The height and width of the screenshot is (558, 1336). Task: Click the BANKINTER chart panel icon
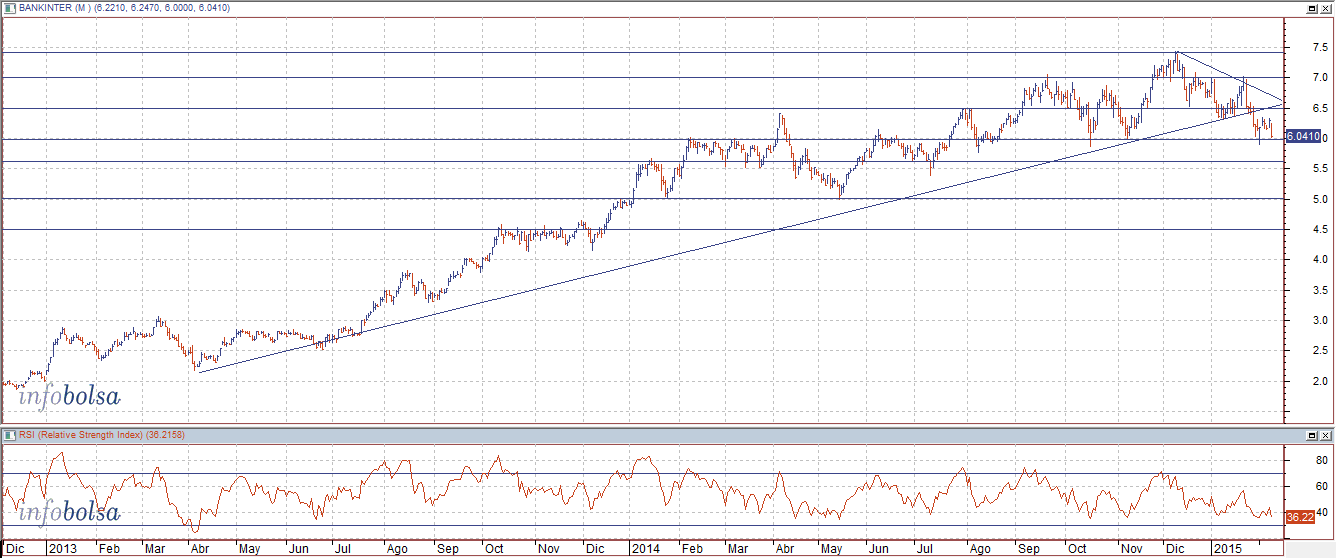(8, 6)
